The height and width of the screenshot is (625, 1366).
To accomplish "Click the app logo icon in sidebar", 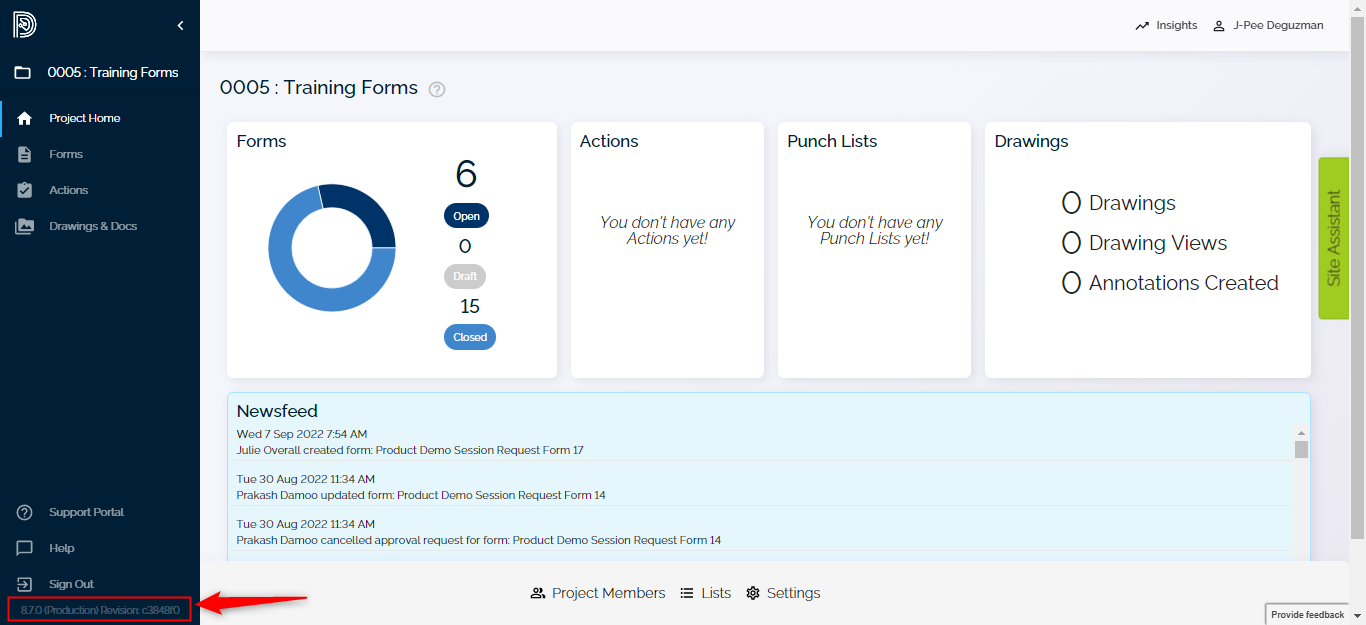I will pyautogui.click(x=24, y=25).
